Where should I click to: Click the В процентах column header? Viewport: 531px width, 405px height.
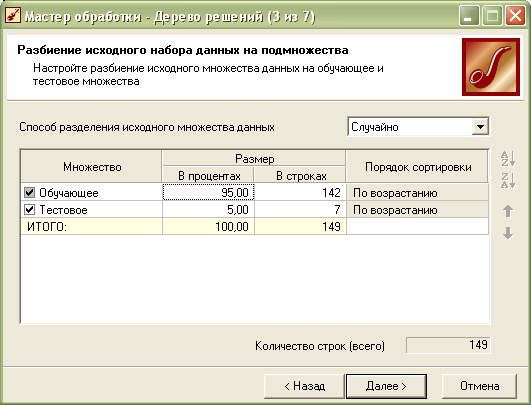tap(208, 175)
